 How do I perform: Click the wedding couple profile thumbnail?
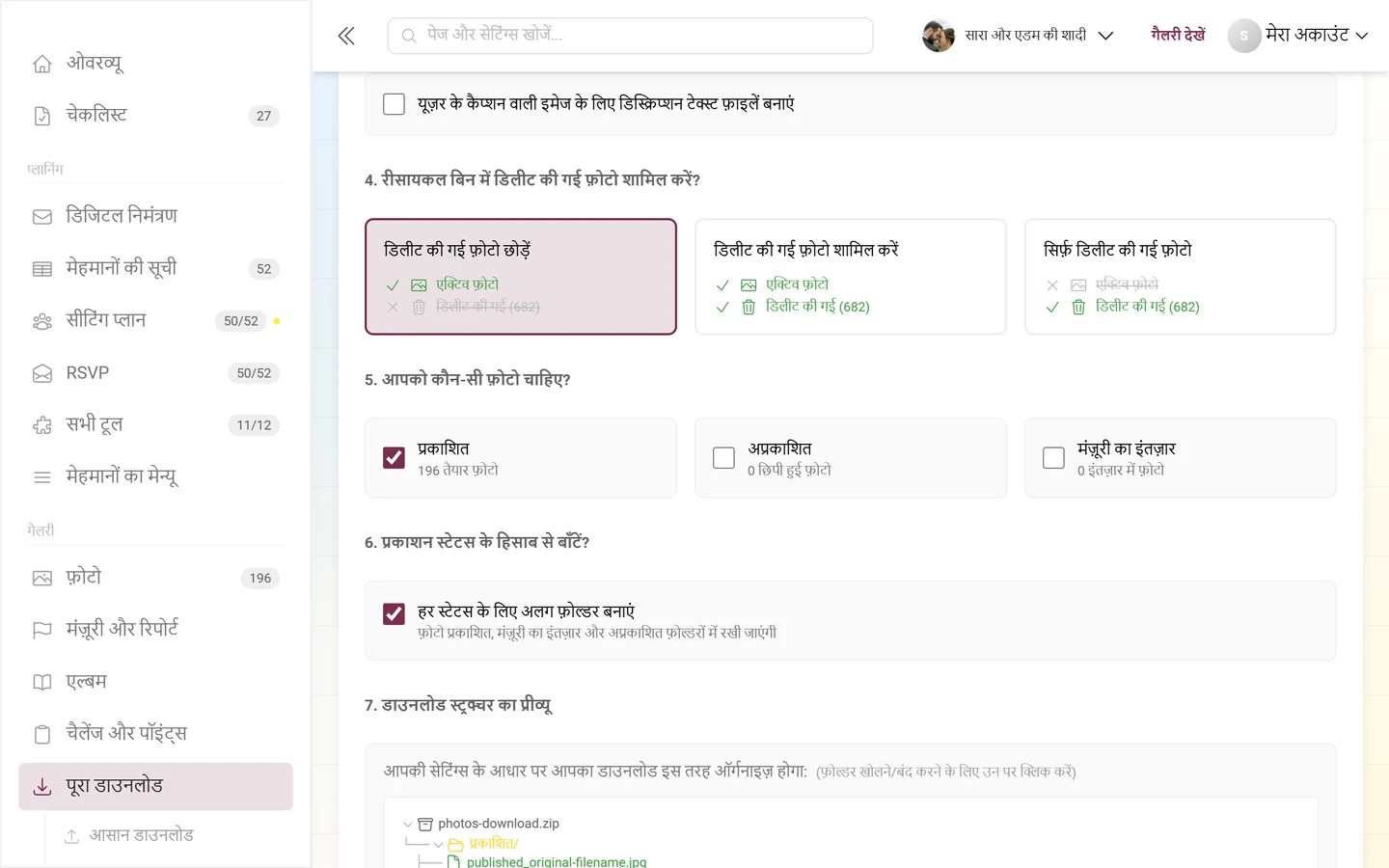[939, 36]
